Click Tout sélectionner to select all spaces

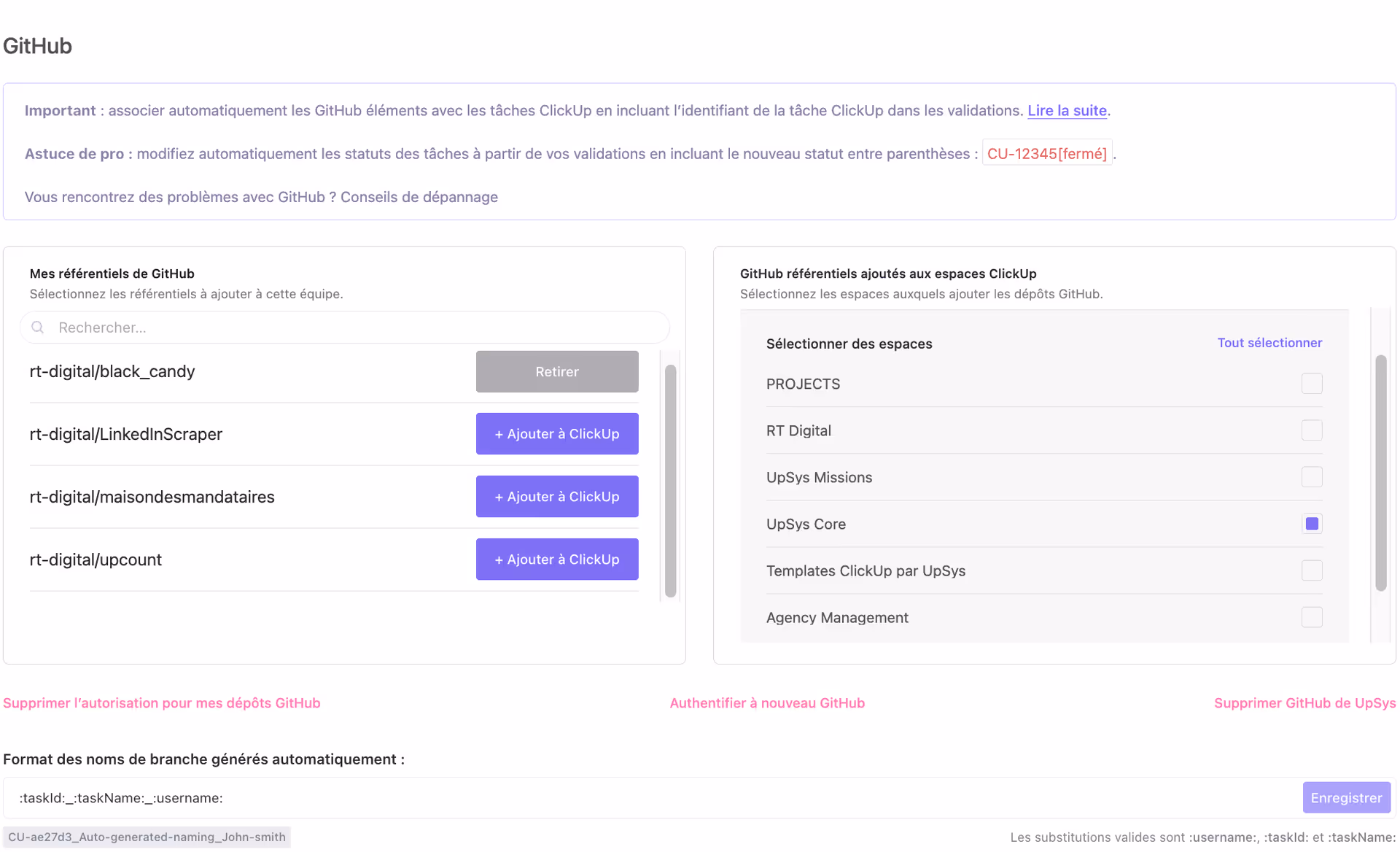tap(1269, 342)
